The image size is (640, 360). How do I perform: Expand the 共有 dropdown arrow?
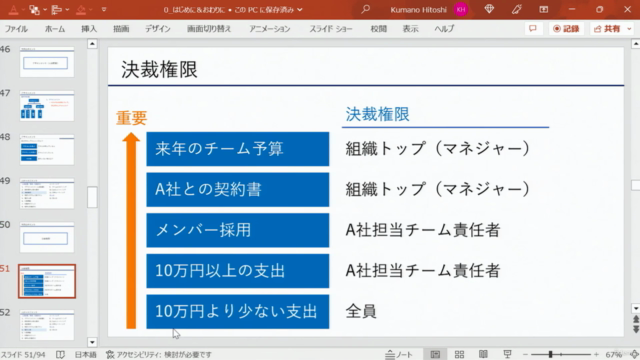pyautogui.click(x=629, y=29)
